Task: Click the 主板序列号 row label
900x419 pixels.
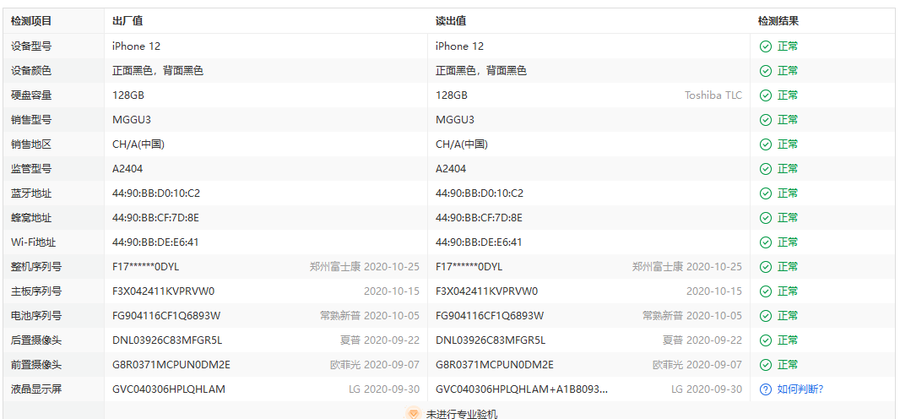Action: [x=36, y=292]
